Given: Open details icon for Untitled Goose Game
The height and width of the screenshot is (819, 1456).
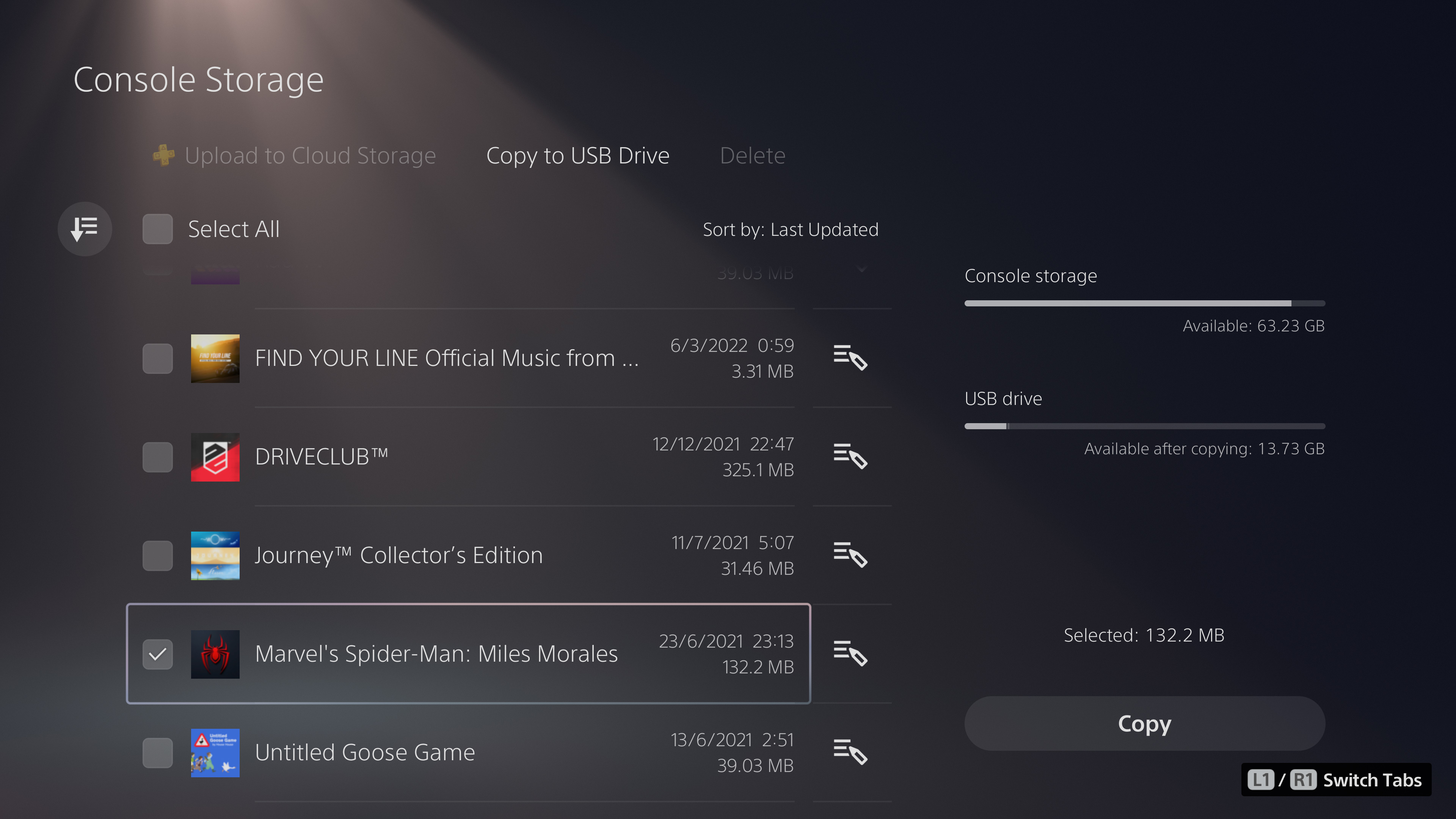Looking at the screenshot, I should click(x=850, y=752).
